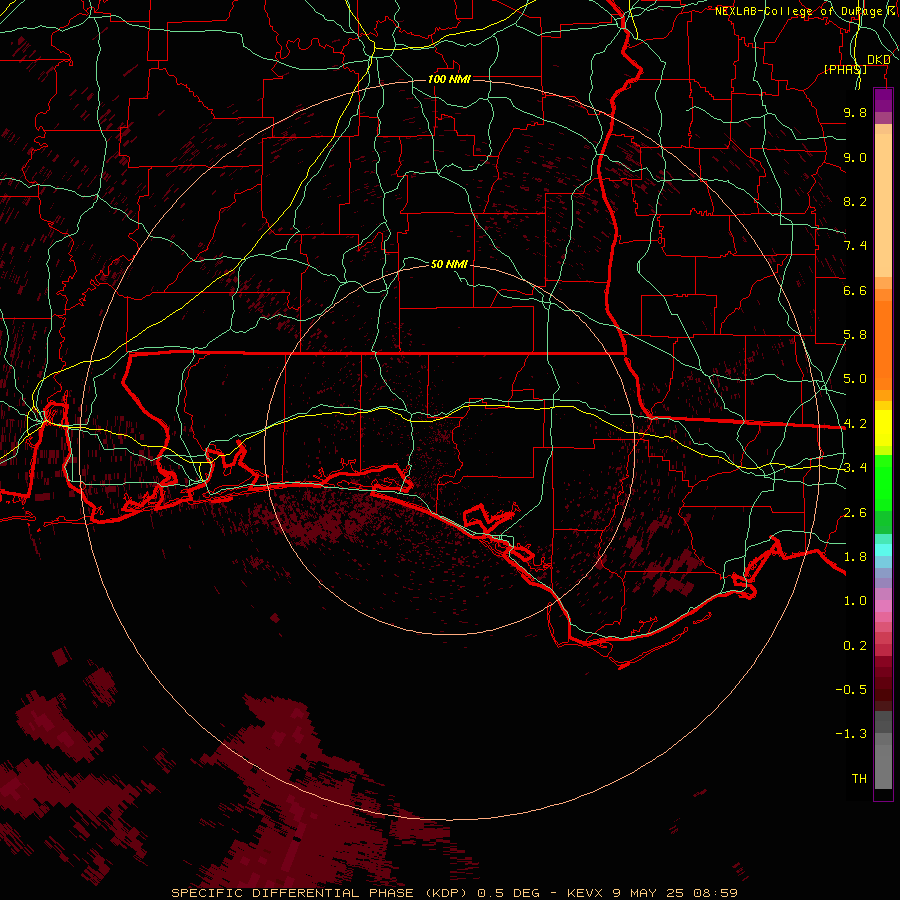Click the "08:59" timestamp in the caption
This screenshot has width=900, height=900.
[715, 893]
